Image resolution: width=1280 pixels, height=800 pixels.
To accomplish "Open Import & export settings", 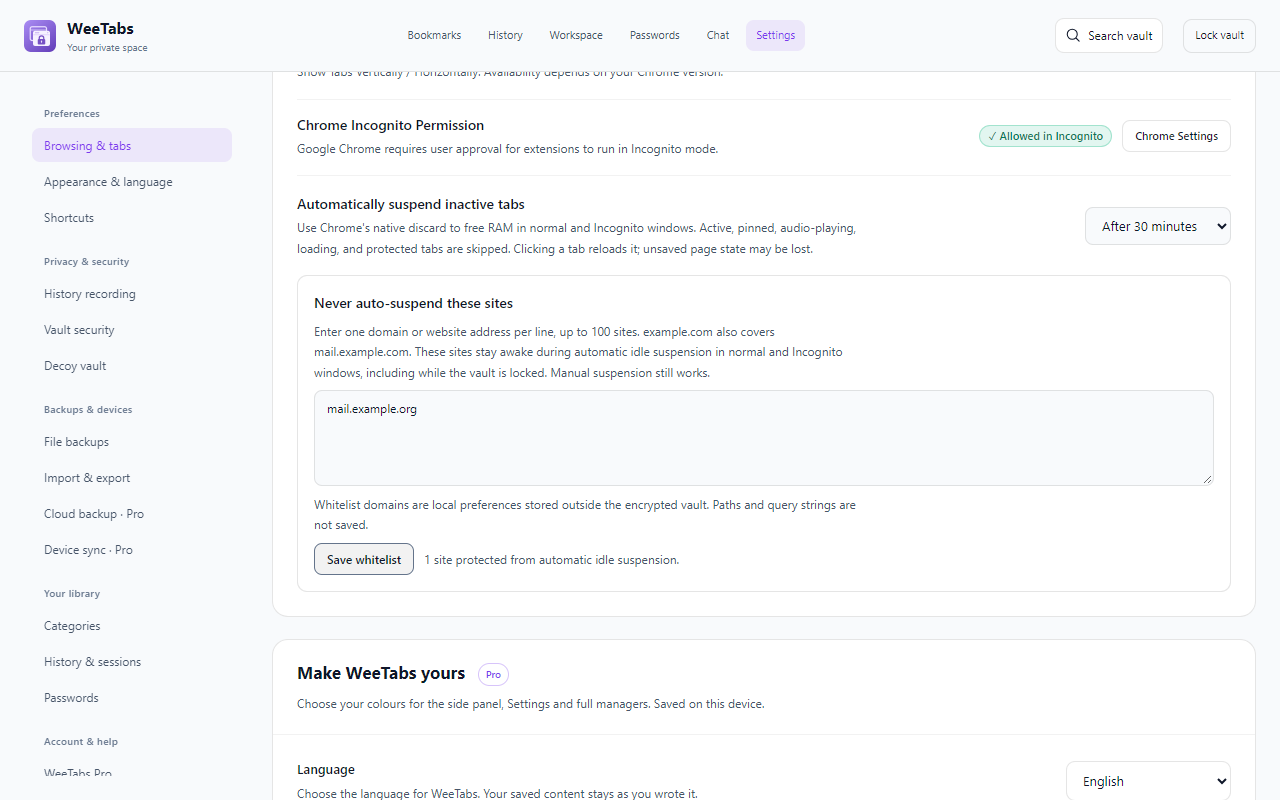I will tap(132, 477).
